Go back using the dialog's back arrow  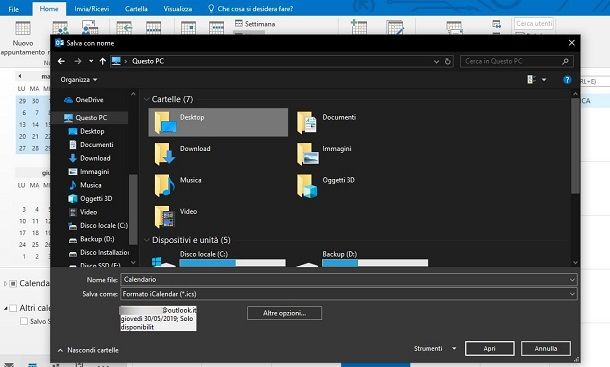coord(61,61)
